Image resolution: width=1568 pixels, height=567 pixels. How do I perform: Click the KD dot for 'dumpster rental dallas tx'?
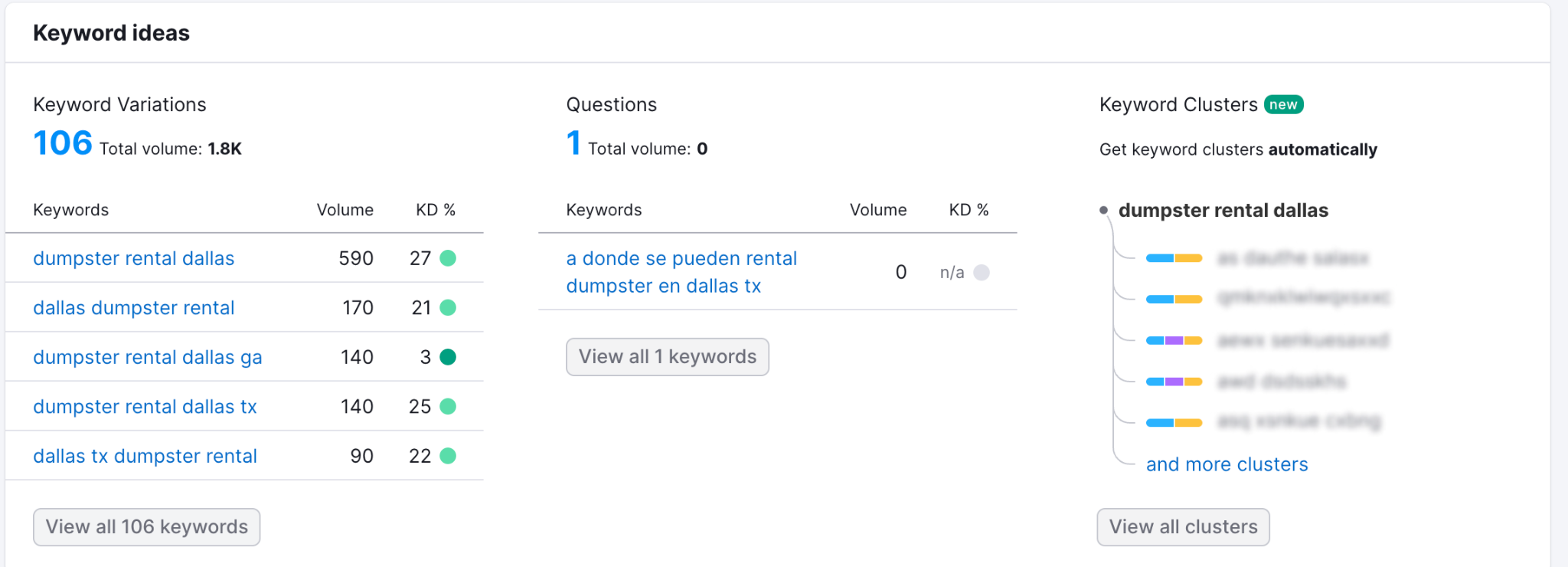point(448,407)
